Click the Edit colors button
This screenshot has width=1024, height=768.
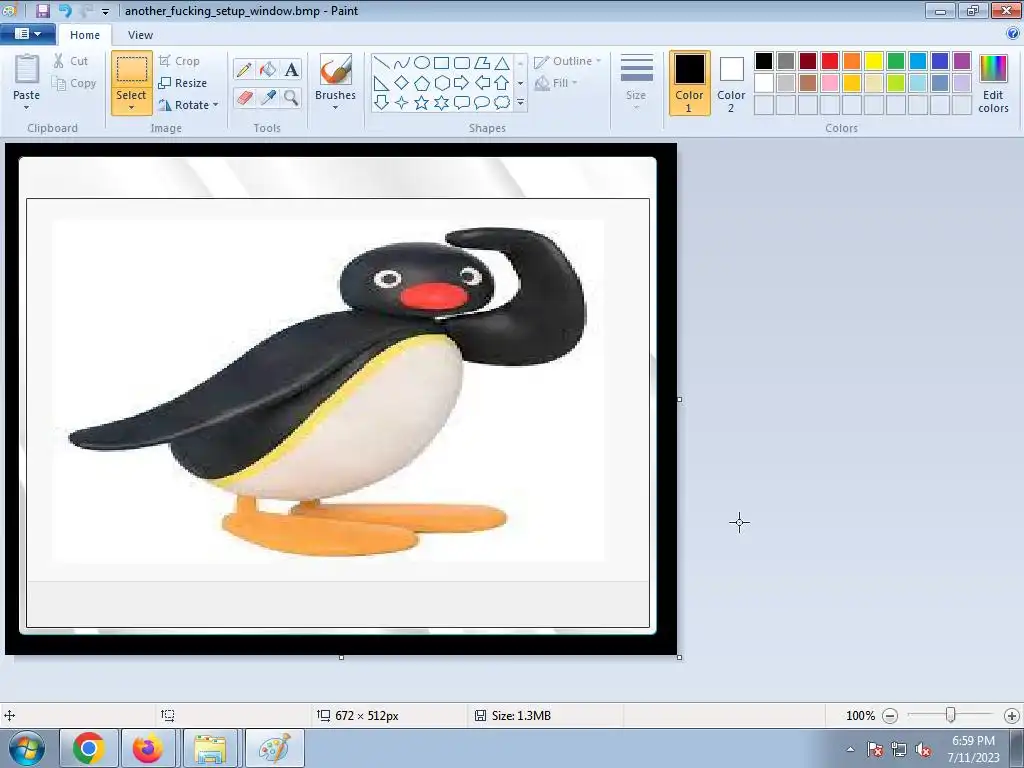(x=993, y=84)
